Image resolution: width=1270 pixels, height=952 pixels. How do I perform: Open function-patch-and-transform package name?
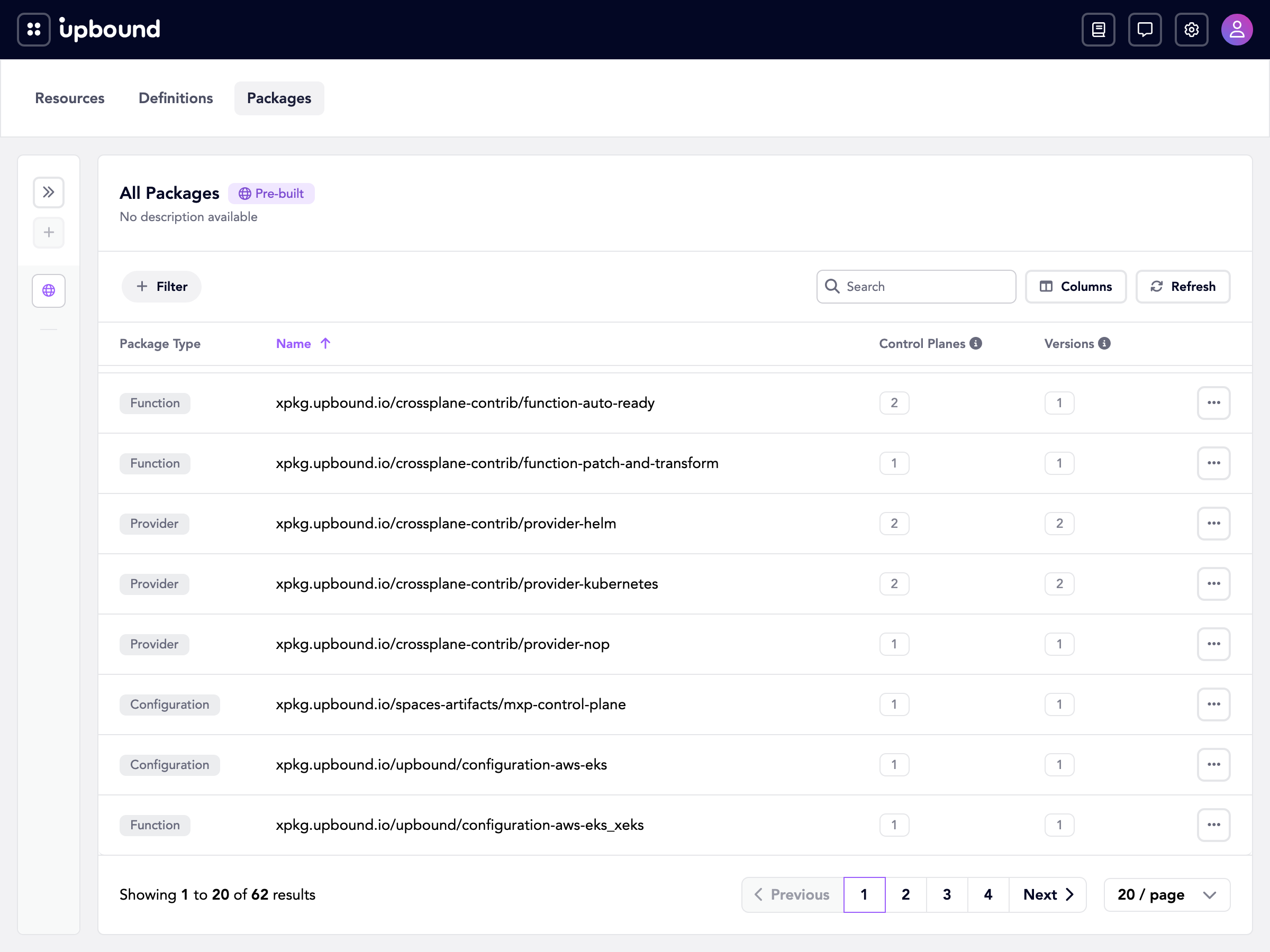[x=497, y=463]
